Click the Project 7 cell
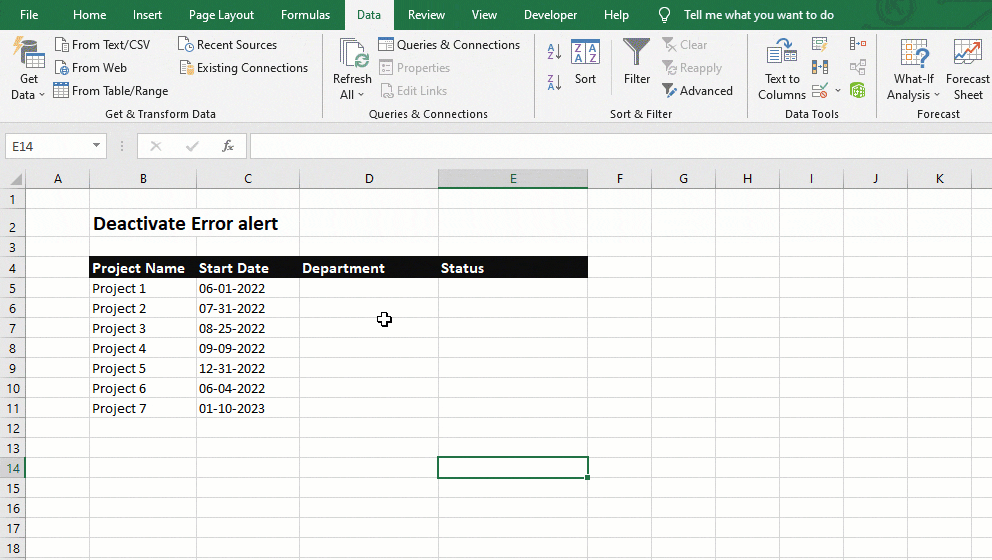This screenshot has height=560, width=992. pyautogui.click(x=143, y=409)
